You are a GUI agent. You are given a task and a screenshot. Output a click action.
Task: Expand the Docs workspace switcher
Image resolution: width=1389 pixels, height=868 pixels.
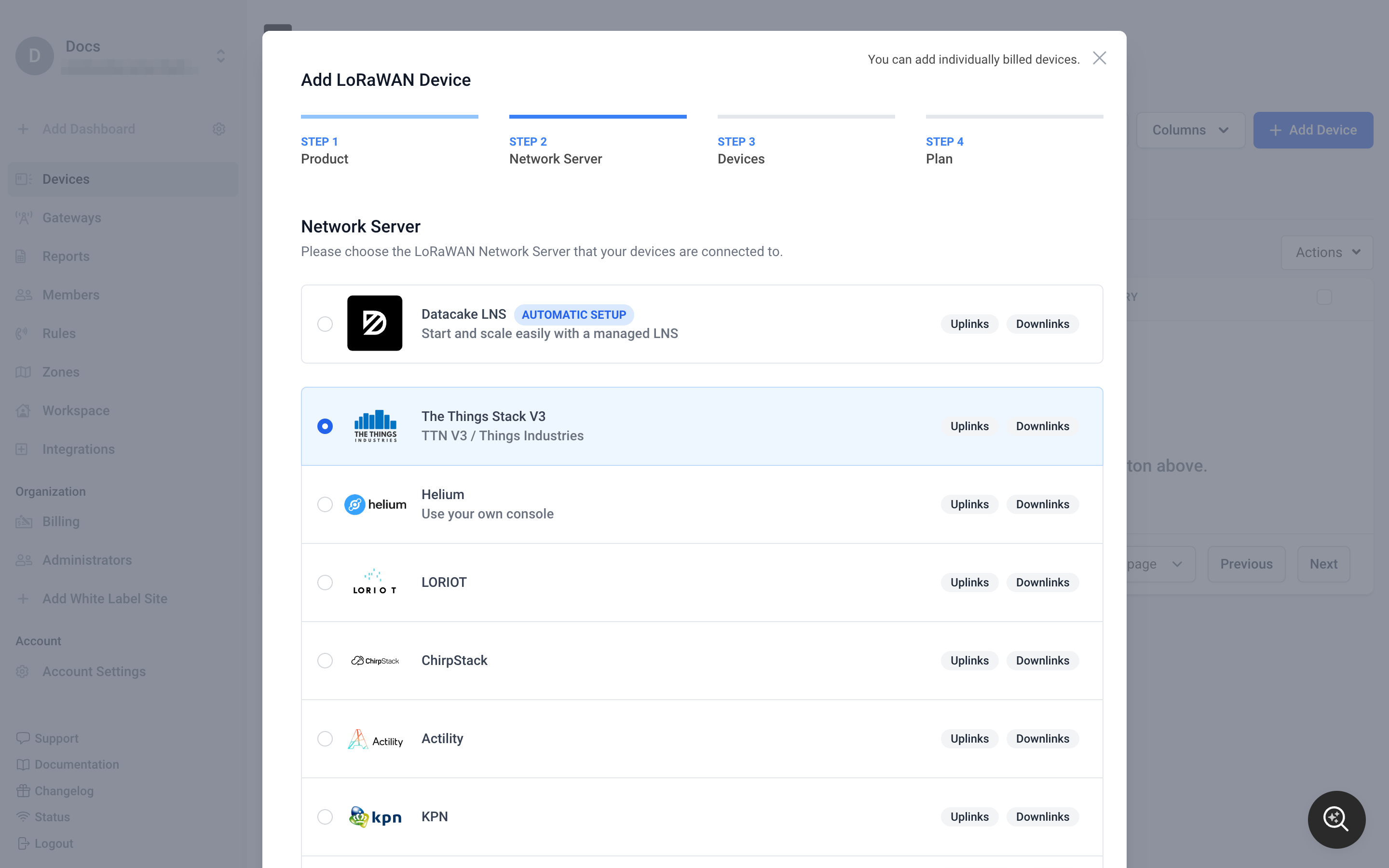pos(221,55)
